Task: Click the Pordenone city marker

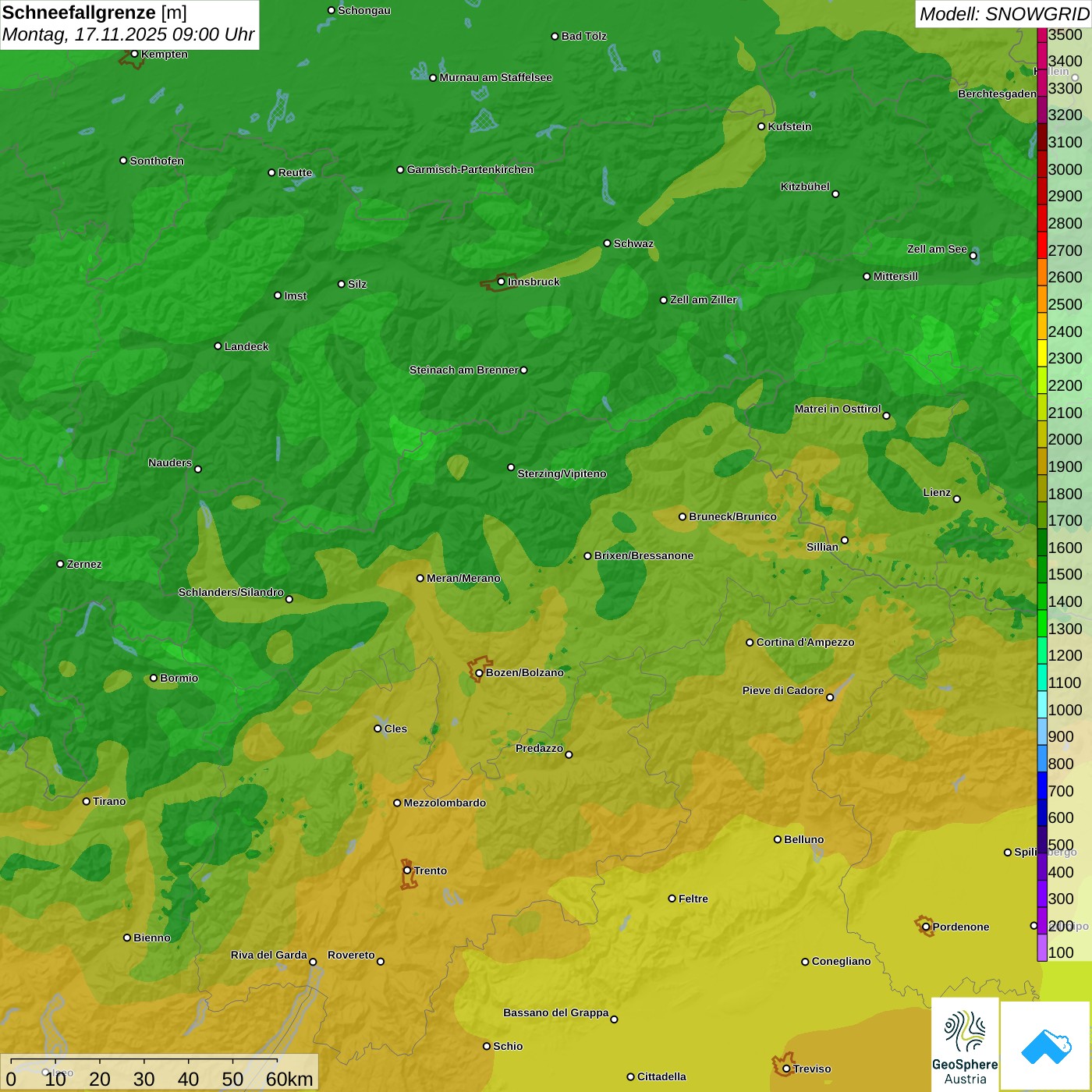Action: (926, 927)
